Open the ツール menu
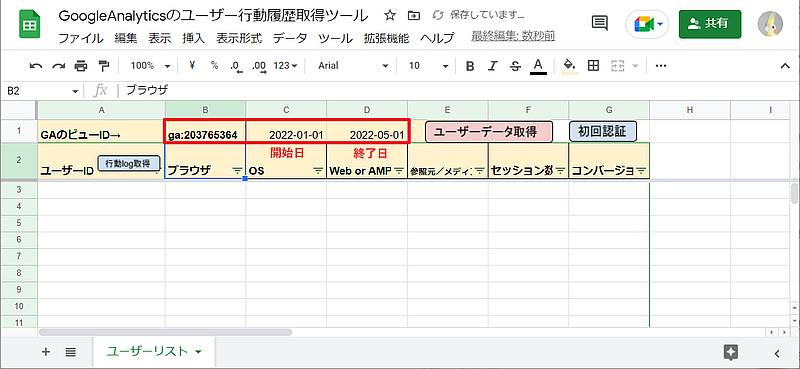This screenshot has height=369, width=800. 335,38
